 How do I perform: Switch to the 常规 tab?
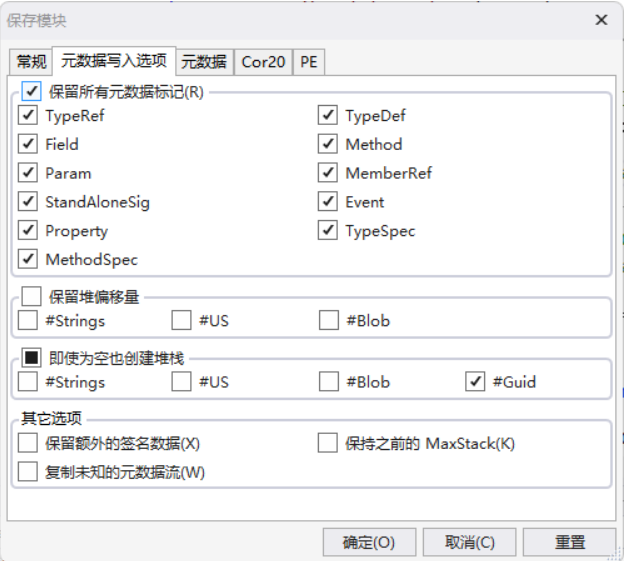tap(31, 62)
